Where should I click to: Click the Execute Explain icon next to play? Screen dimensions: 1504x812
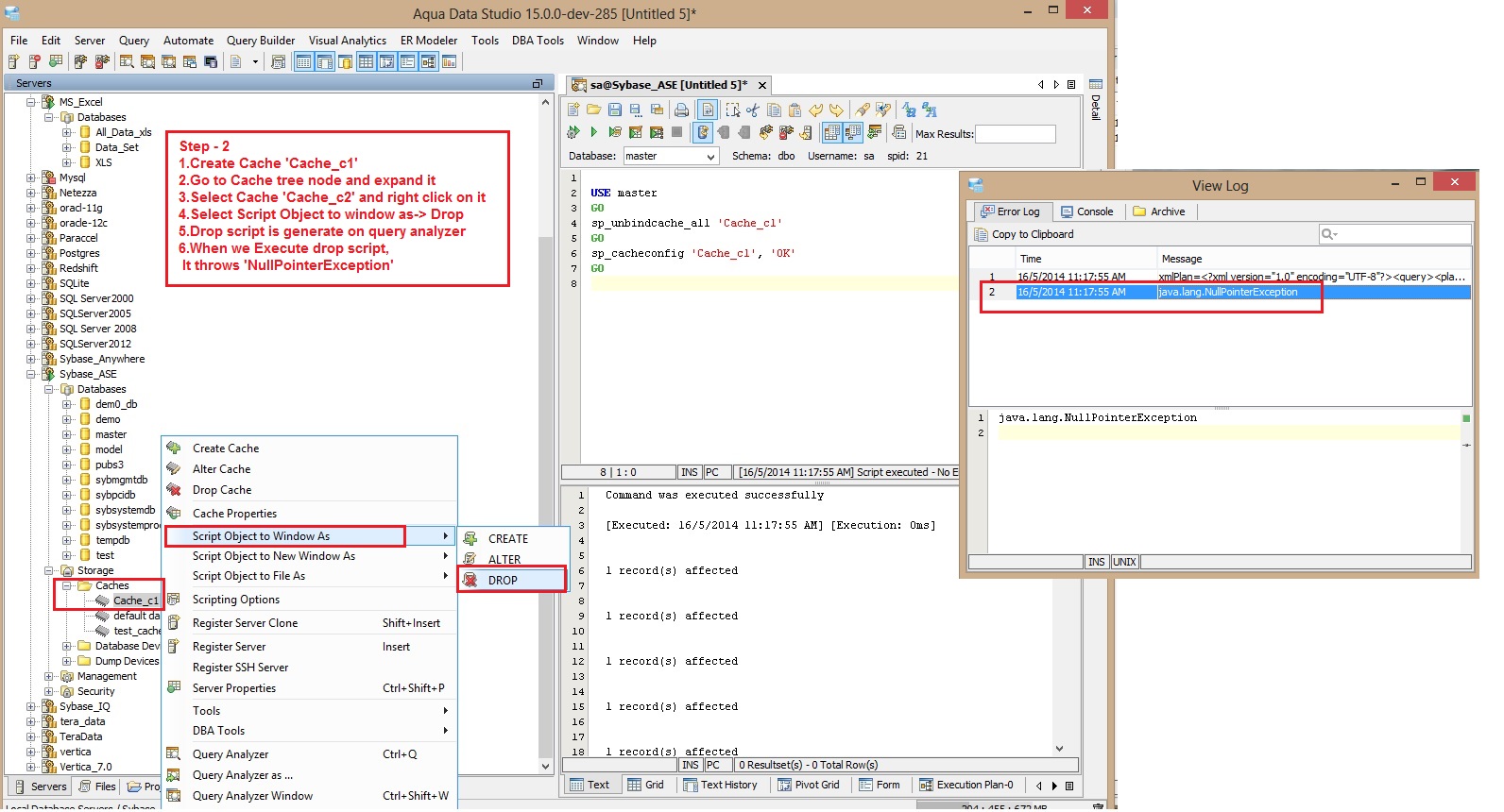coord(615,132)
